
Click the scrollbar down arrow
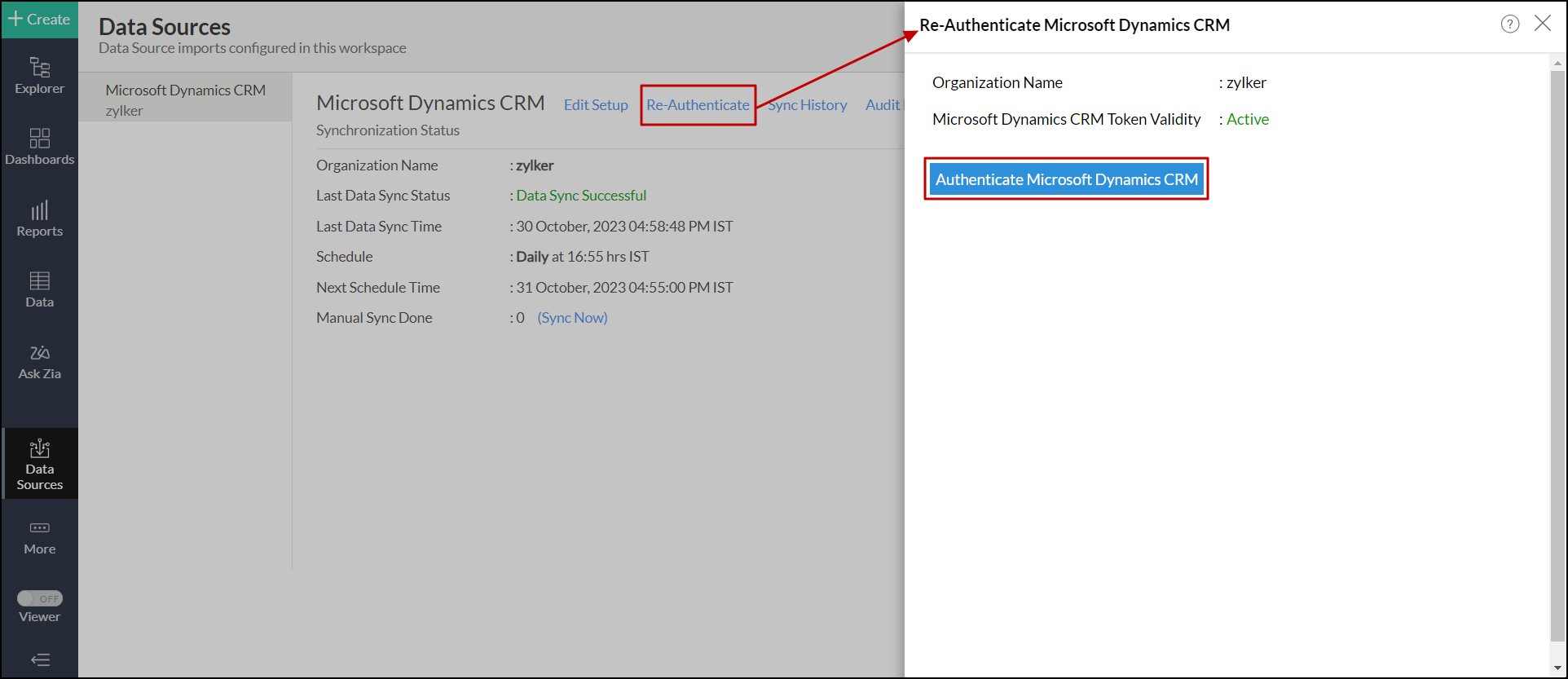1557,668
